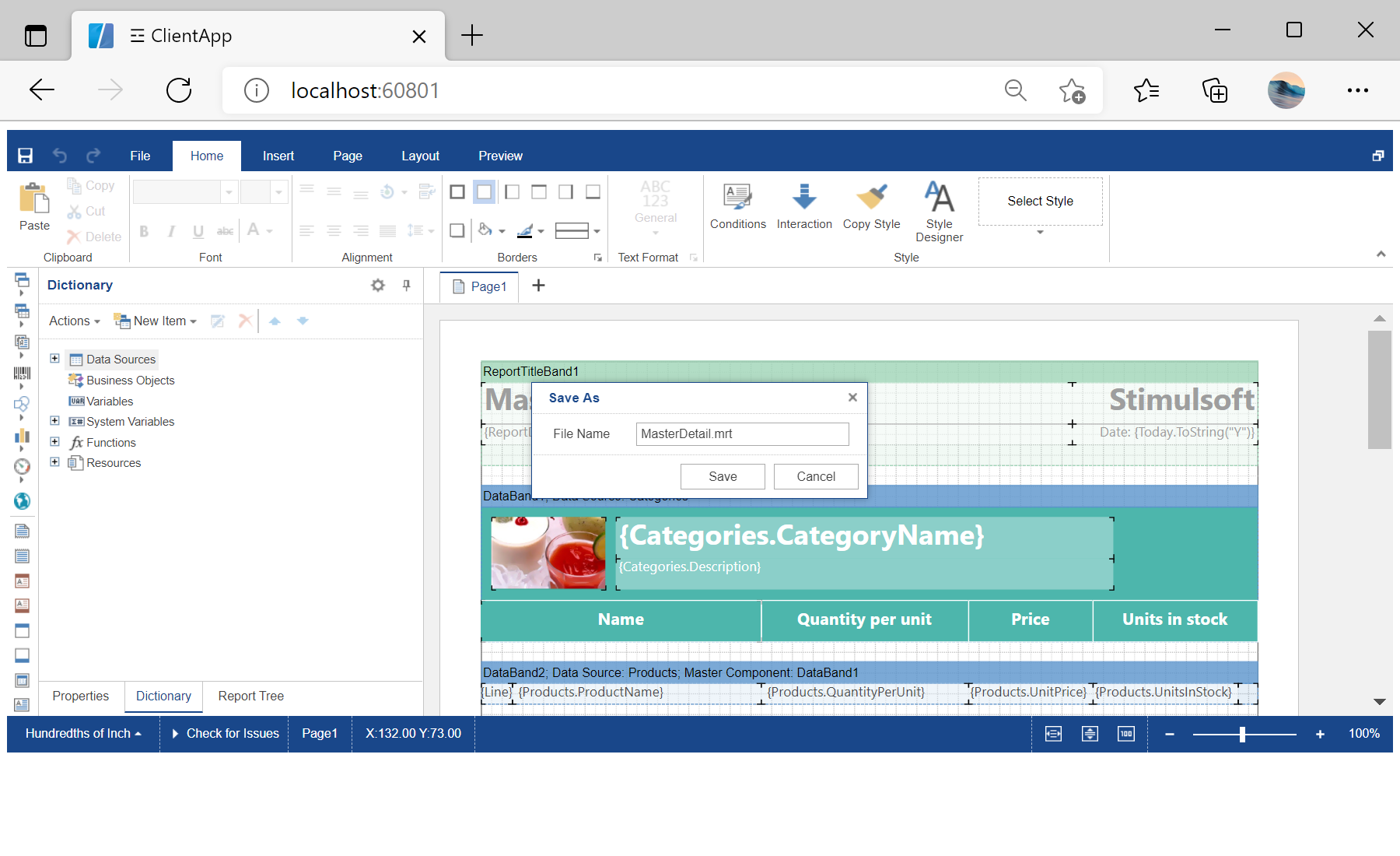Click the browser refresh button
Image resolution: width=1400 pixels, height=856 pixels.
click(x=179, y=90)
